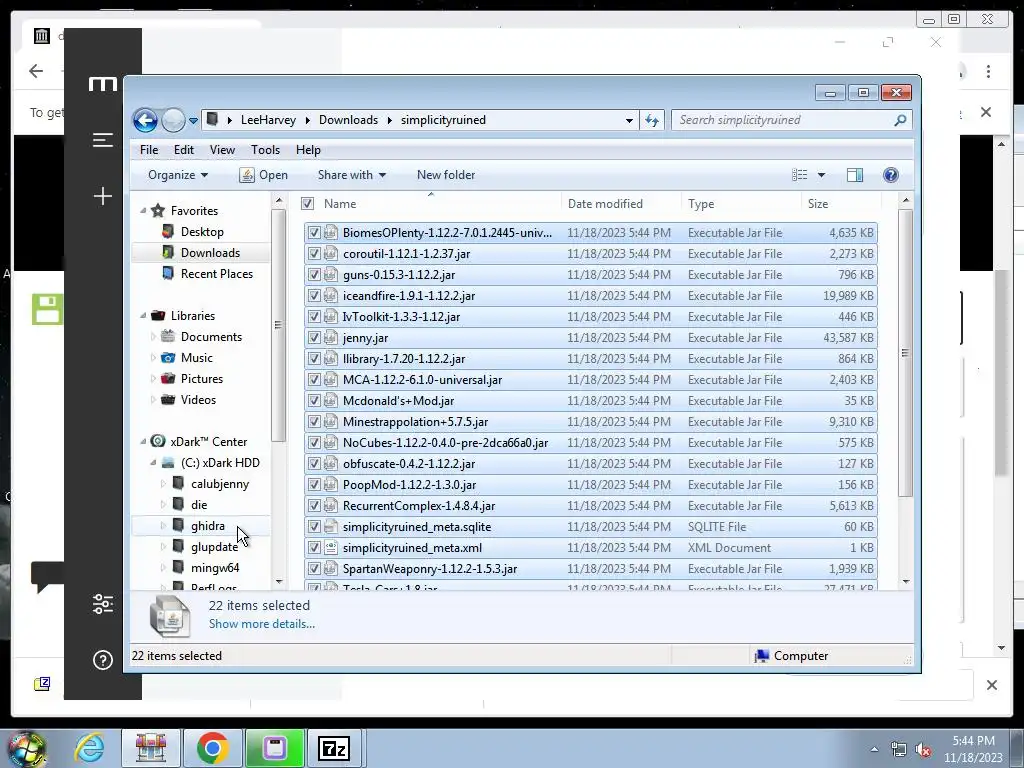Click the m logo in dark sidebar
Image resolution: width=1024 pixels, height=768 pixels.
103,84
